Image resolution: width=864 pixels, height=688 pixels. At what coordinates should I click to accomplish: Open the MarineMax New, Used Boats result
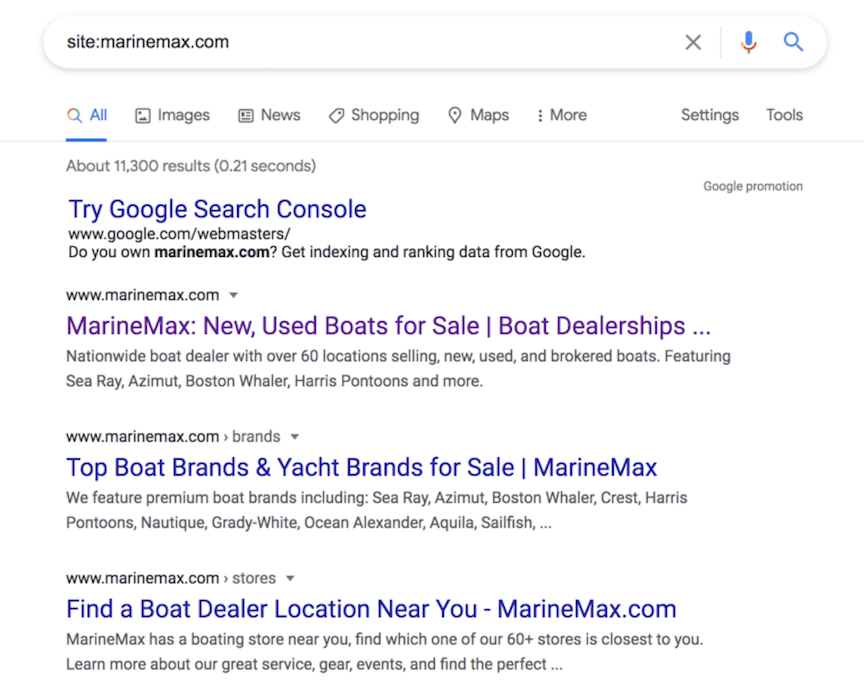(388, 326)
